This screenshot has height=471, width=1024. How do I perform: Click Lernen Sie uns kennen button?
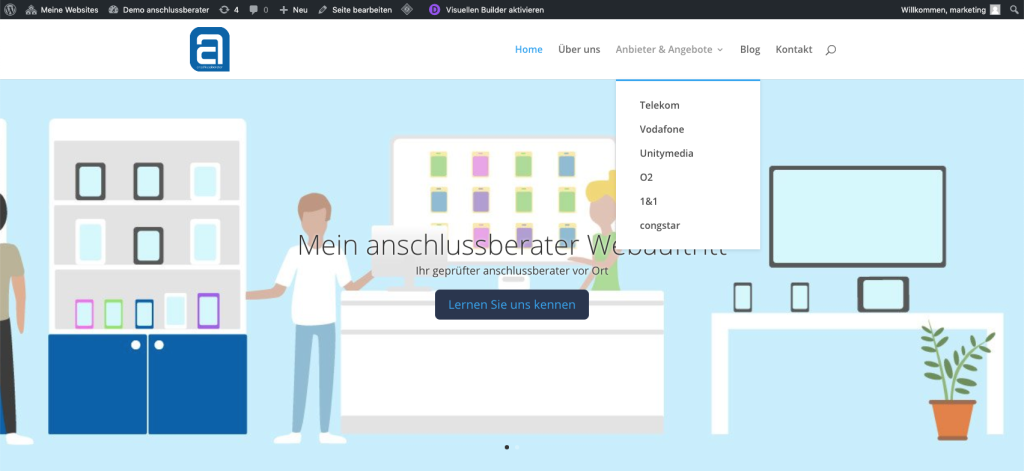[512, 304]
